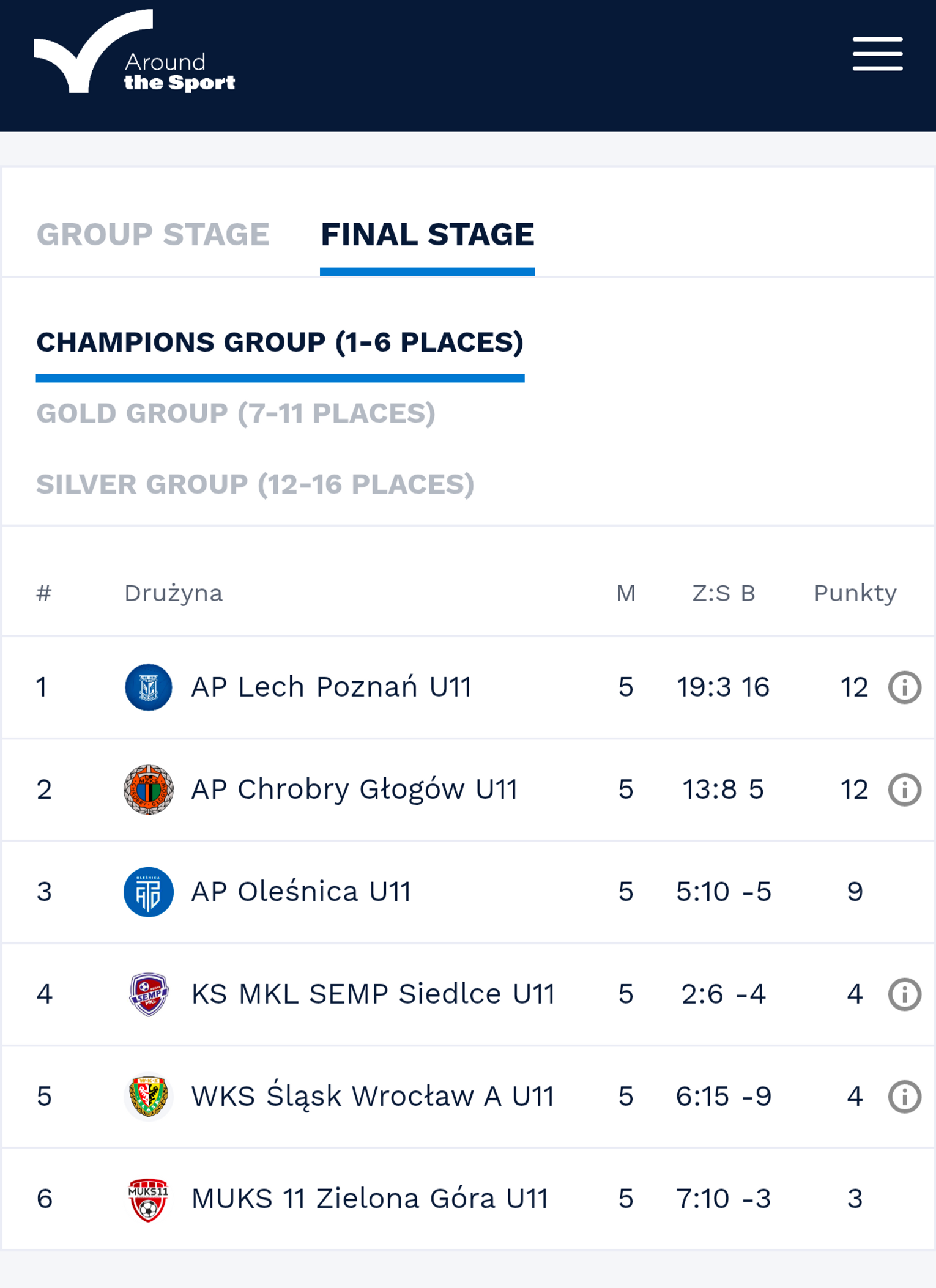Click the WKS Śląsk Wrocław crest
This screenshot has width=936, height=1288.
[148, 1096]
